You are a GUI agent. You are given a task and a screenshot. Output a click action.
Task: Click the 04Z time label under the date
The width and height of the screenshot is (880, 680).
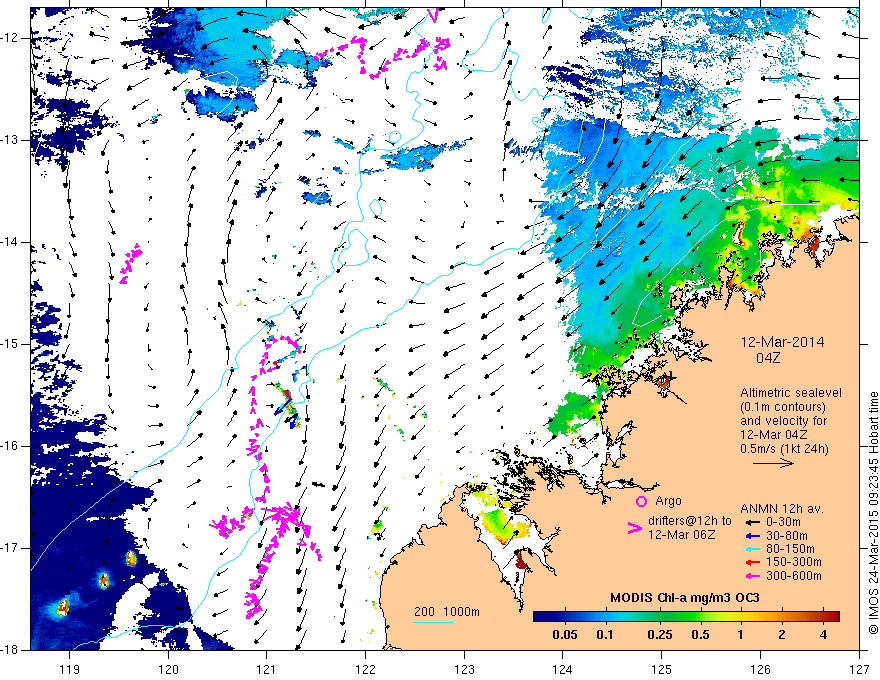(768, 358)
